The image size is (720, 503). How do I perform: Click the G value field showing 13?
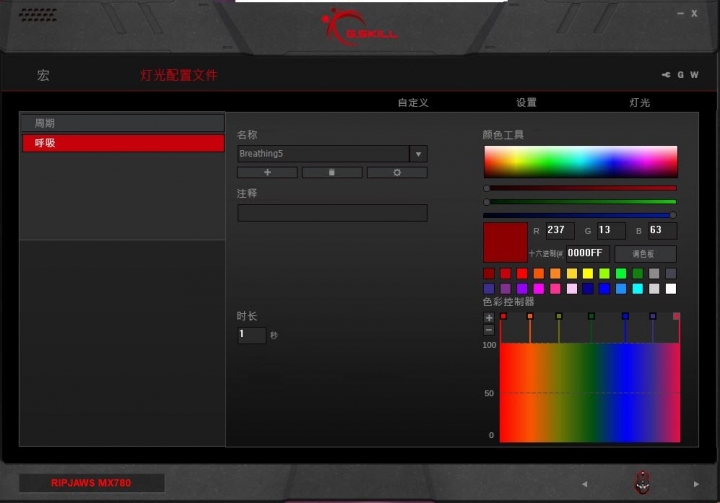click(x=611, y=230)
